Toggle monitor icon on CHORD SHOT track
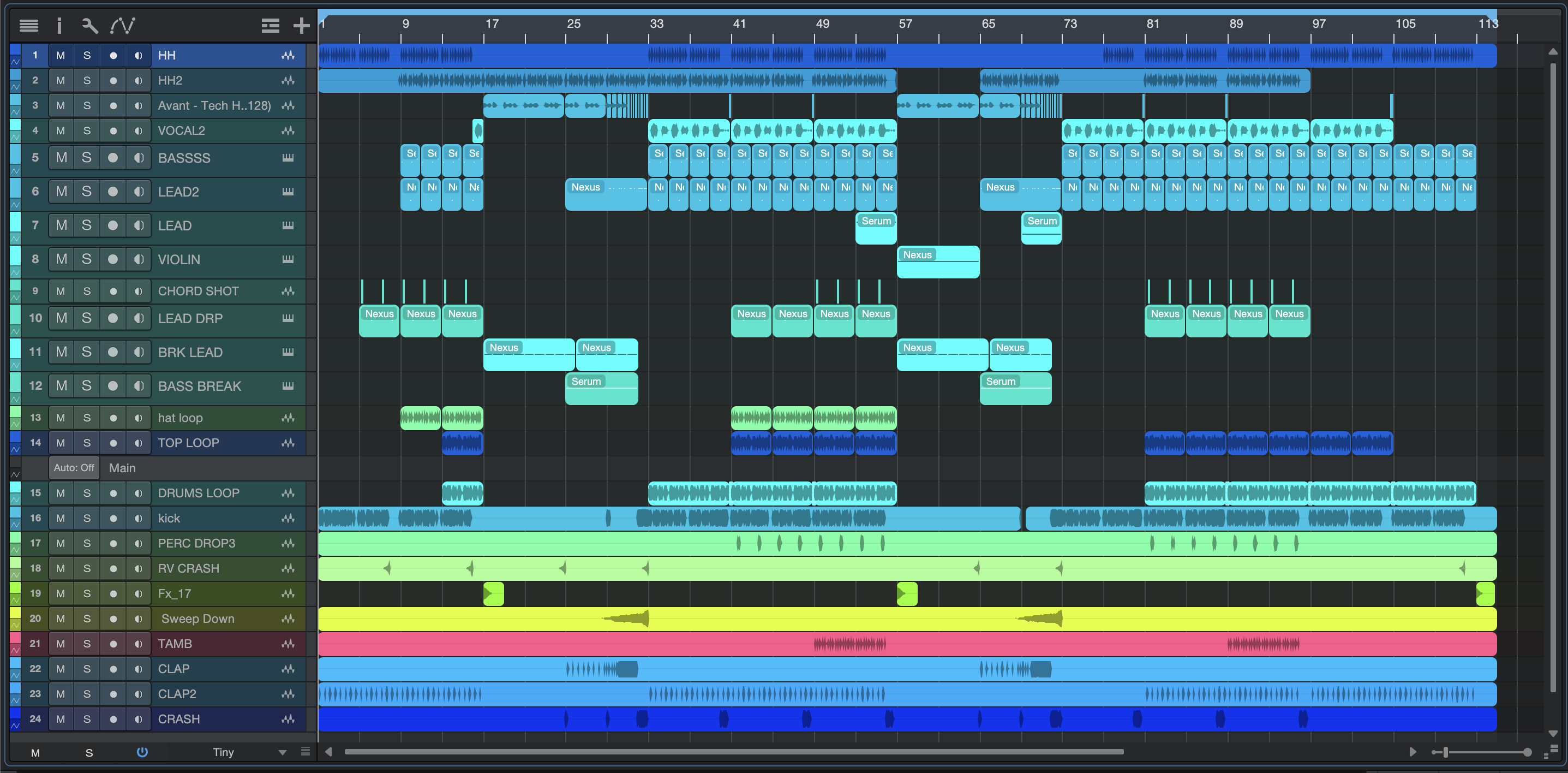 click(138, 291)
